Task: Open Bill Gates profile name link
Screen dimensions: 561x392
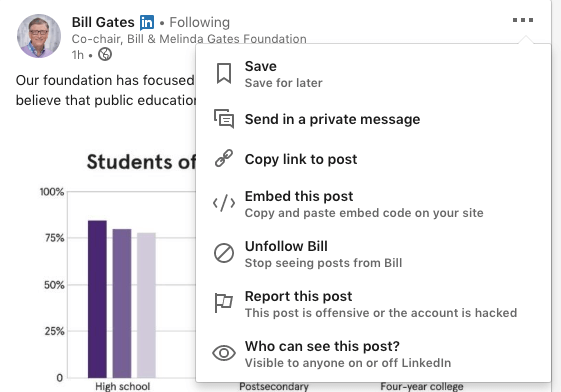Action: pos(103,22)
